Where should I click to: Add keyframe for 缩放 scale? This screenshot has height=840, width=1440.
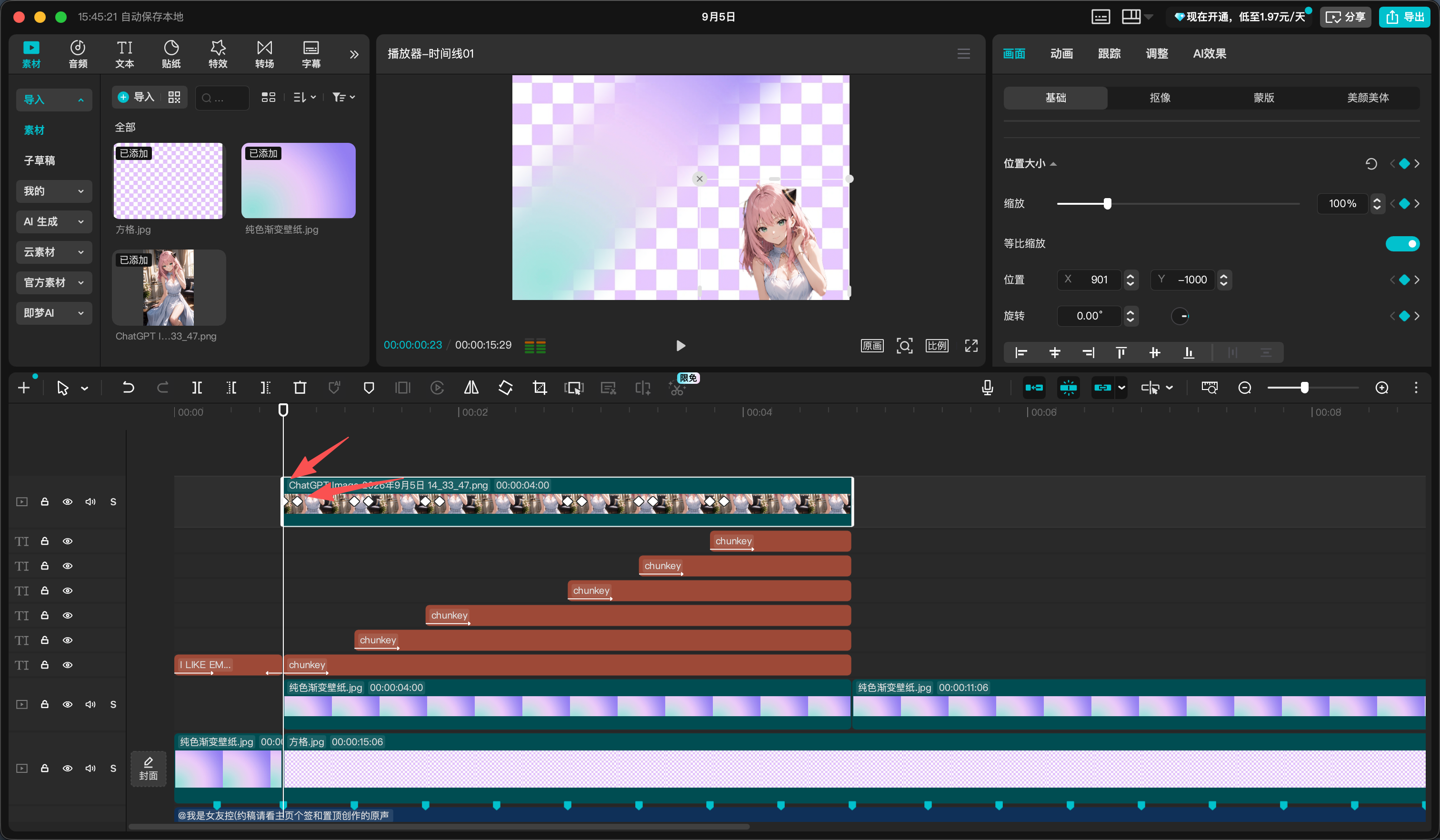coord(1404,203)
